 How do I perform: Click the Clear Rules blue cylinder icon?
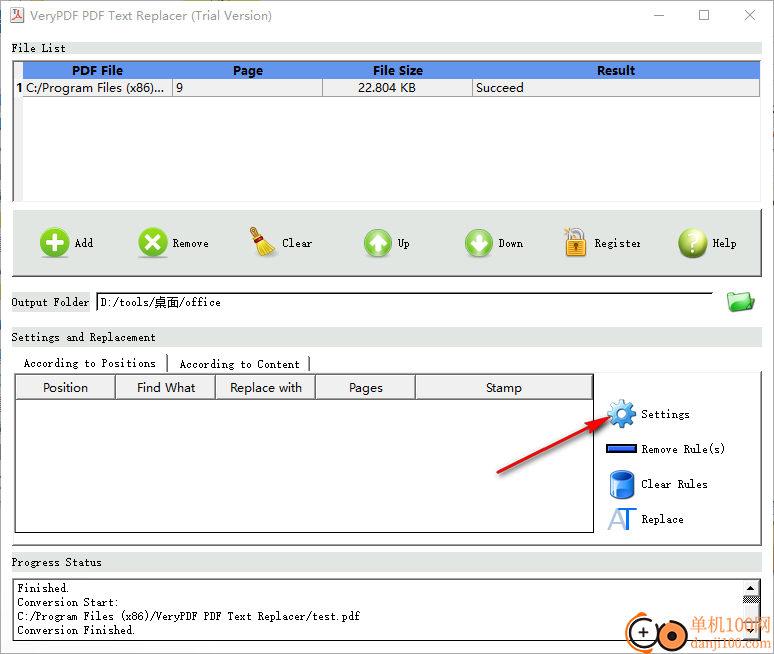coord(621,484)
